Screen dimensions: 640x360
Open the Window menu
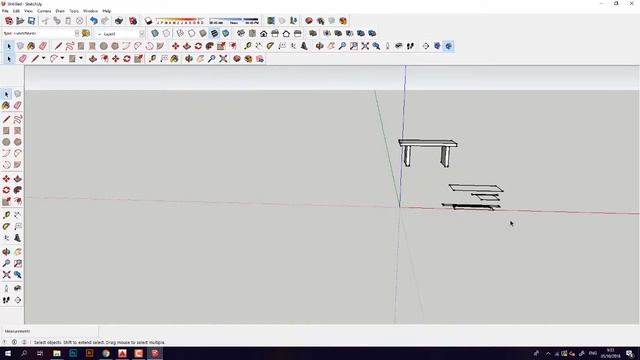tap(90, 11)
